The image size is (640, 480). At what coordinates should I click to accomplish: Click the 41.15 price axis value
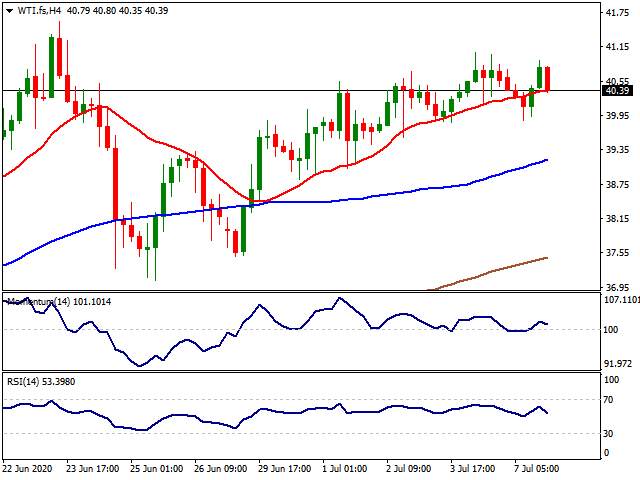[617, 47]
